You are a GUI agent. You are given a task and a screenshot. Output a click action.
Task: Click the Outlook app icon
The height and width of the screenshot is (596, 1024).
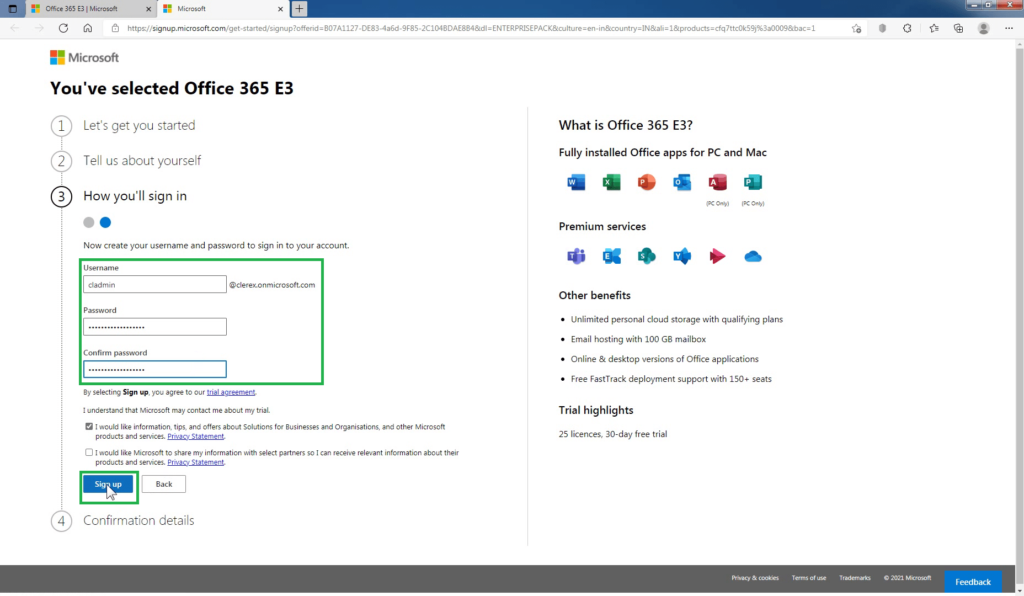coord(682,182)
